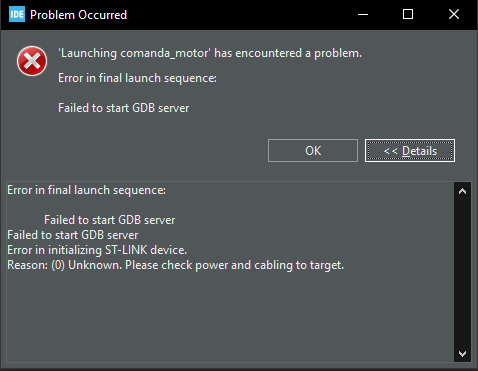
Task: Click the "Problem Occurred" title text
Action: [x=78, y=15]
